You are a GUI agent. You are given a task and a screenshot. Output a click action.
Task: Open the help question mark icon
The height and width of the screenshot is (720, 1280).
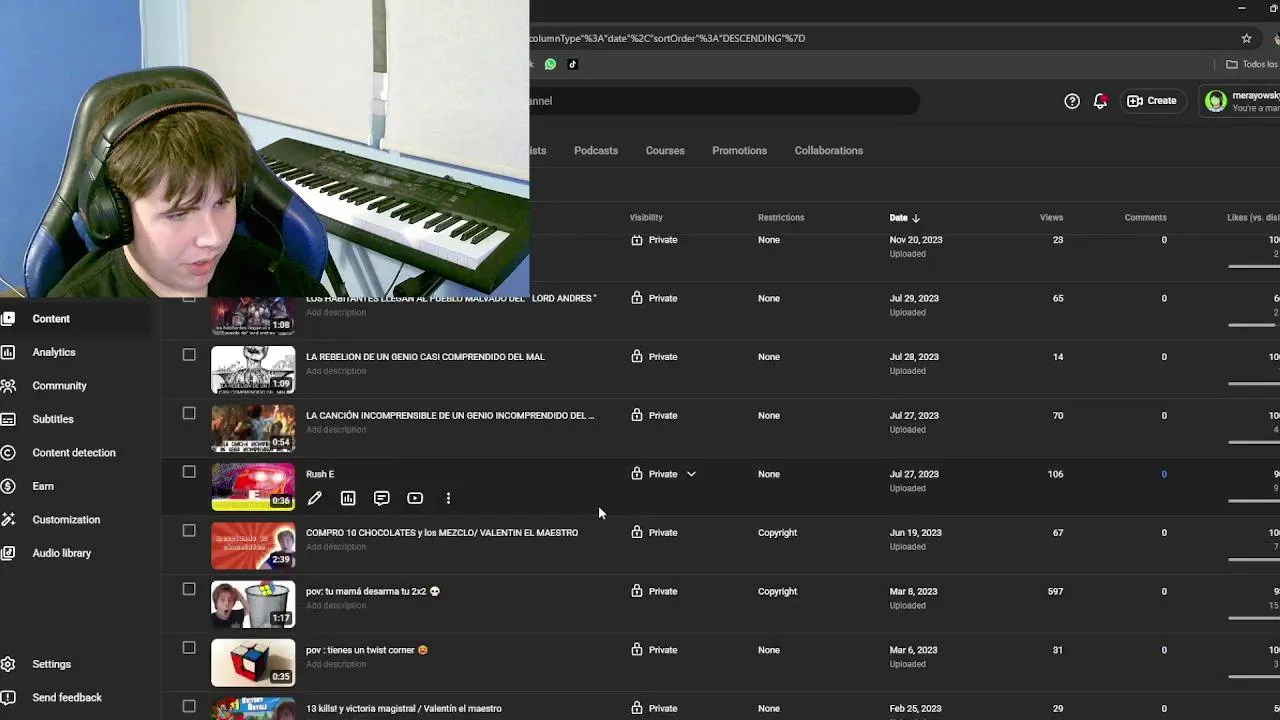click(x=1072, y=101)
